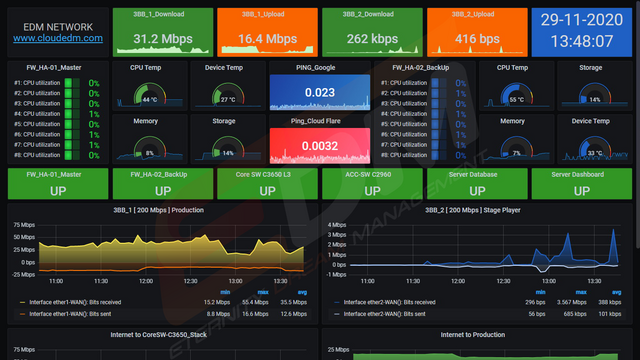Open the FW_HA-02_BackUp CPU panel title
This screenshot has height=360, width=640.
[420, 68]
